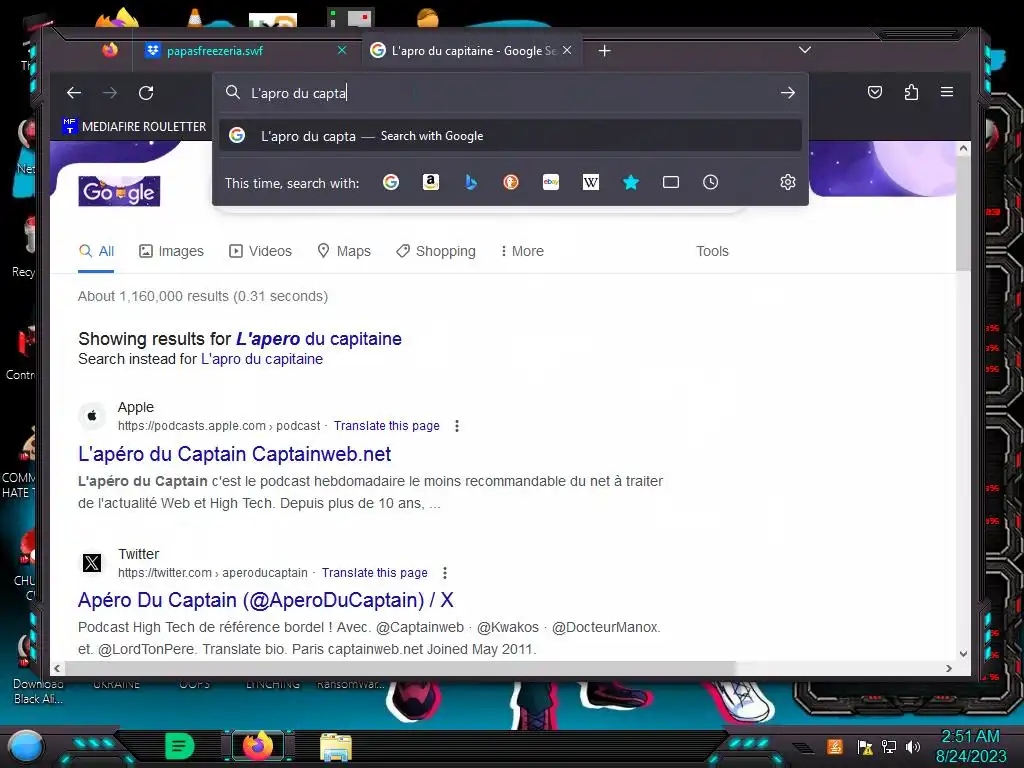
Task: Open Apéro Du Captain Twitter result
Action: click(x=266, y=600)
